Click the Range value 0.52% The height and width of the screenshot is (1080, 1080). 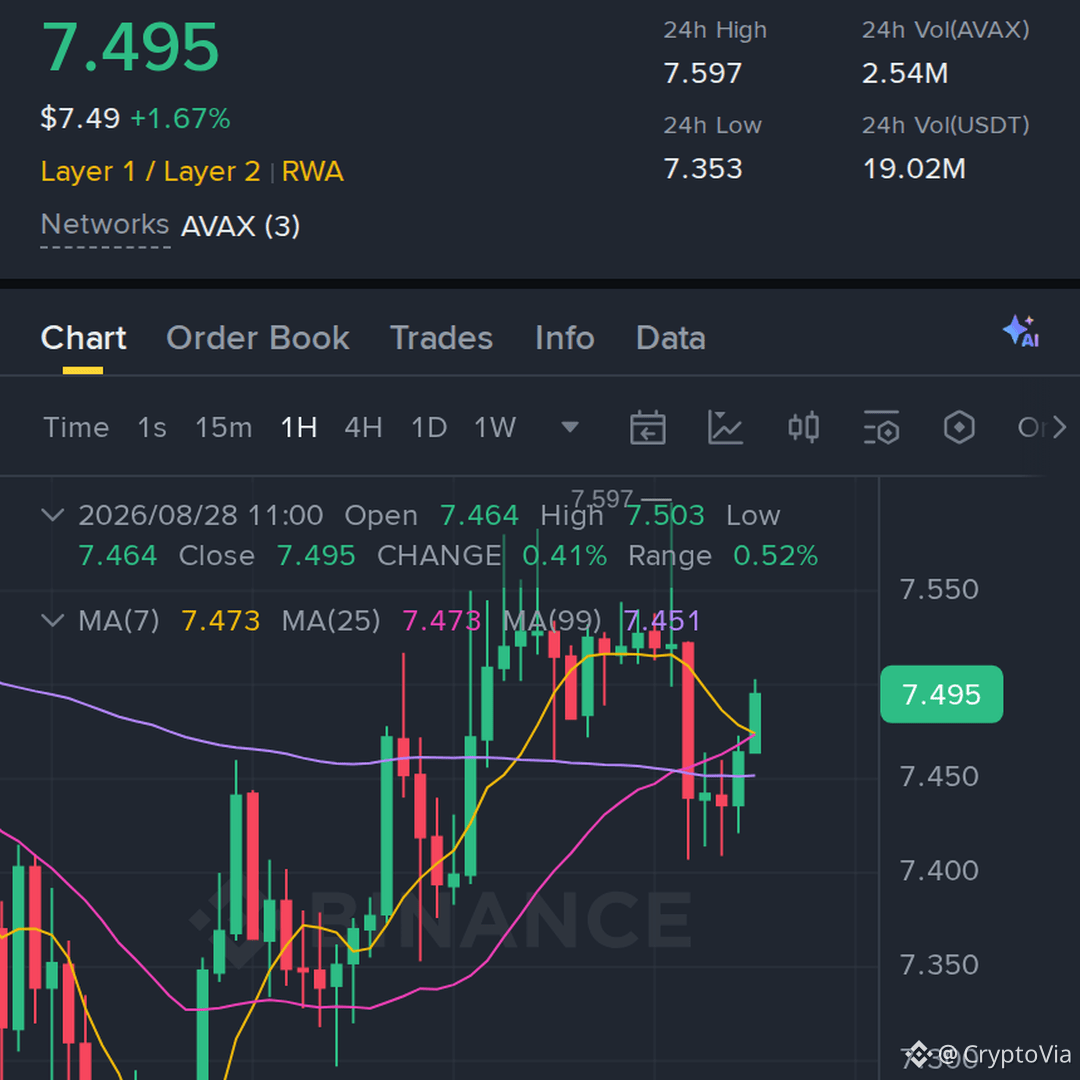776,556
